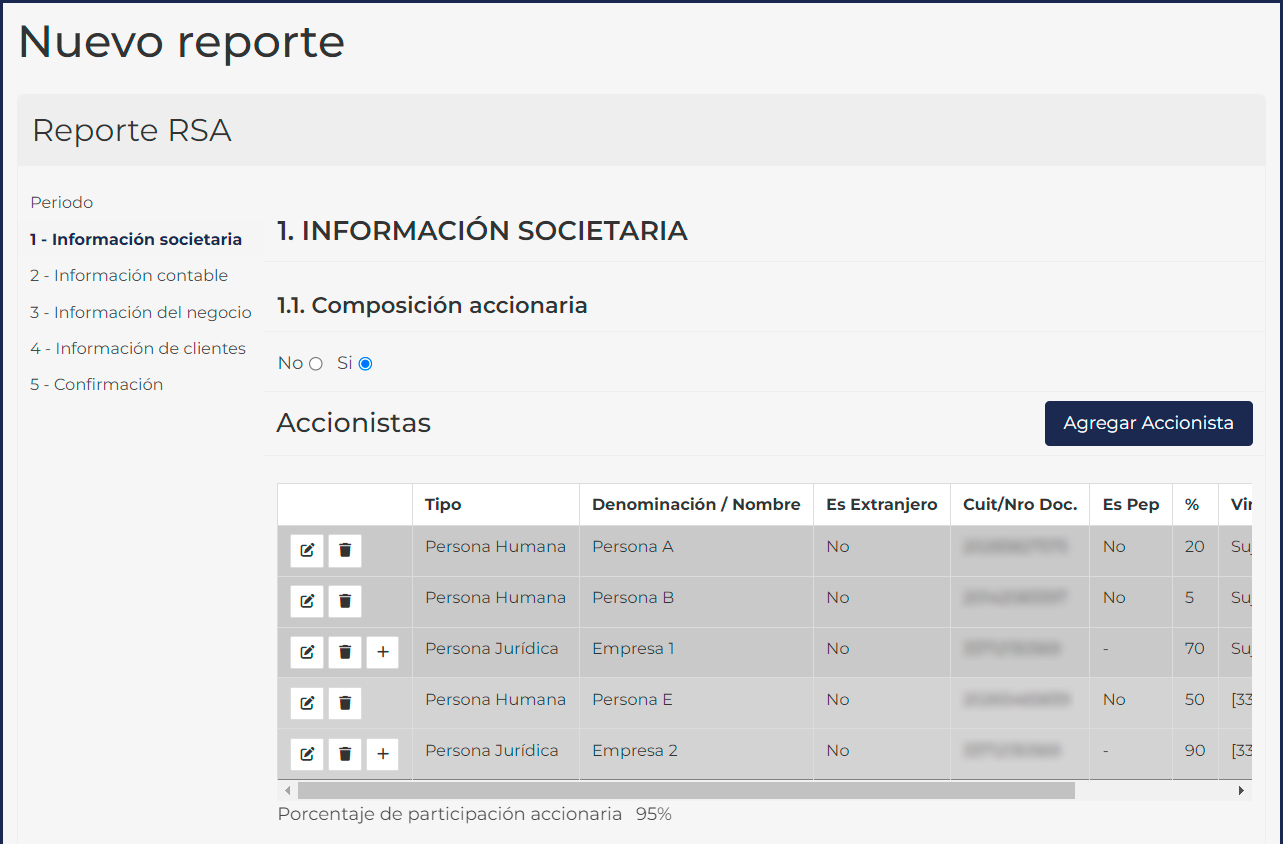This screenshot has width=1283, height=844.
Task: Edit the Persona A shareholder row
Action: tap(307, 550)
